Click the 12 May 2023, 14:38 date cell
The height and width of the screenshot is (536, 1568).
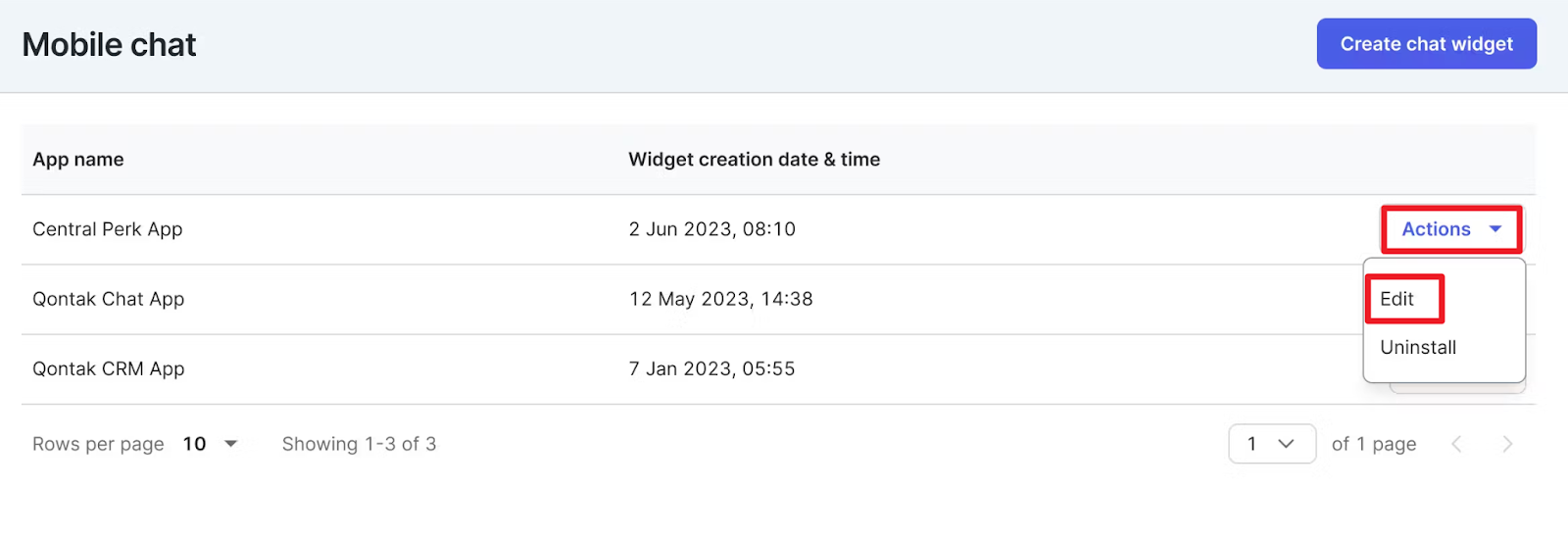(720, 299)
